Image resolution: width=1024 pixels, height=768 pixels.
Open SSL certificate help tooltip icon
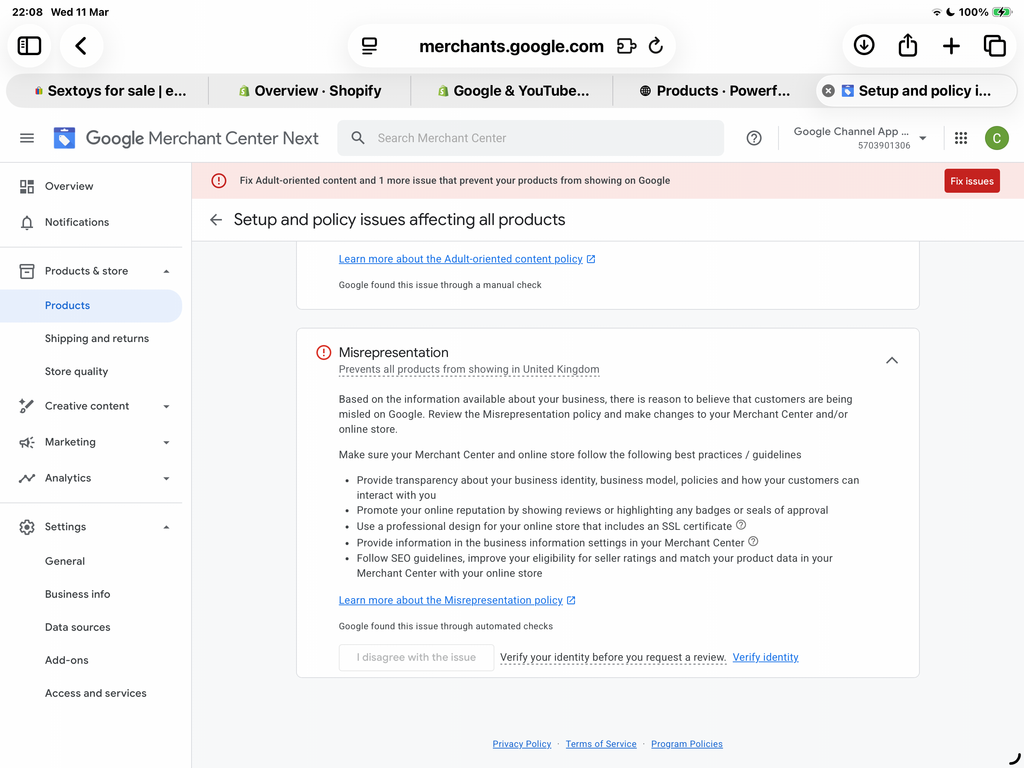point(741,525)
